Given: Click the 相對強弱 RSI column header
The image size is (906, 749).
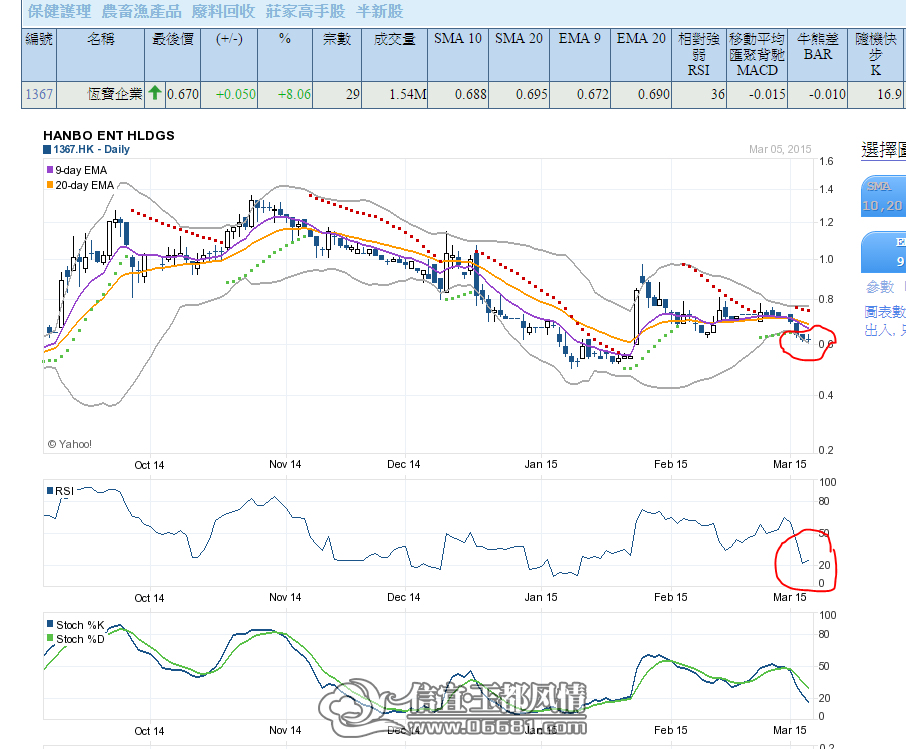Looking at the screenshot, I should tap(699, 54).
